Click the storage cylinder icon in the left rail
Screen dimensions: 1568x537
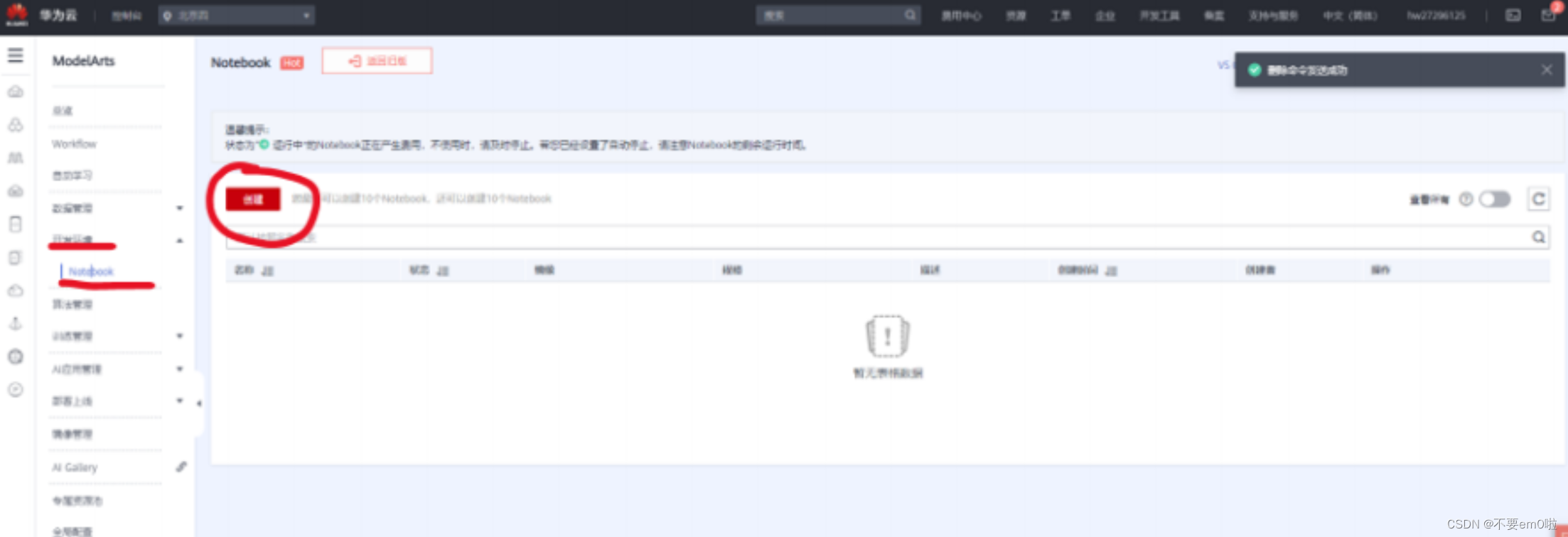pos(16,224)
